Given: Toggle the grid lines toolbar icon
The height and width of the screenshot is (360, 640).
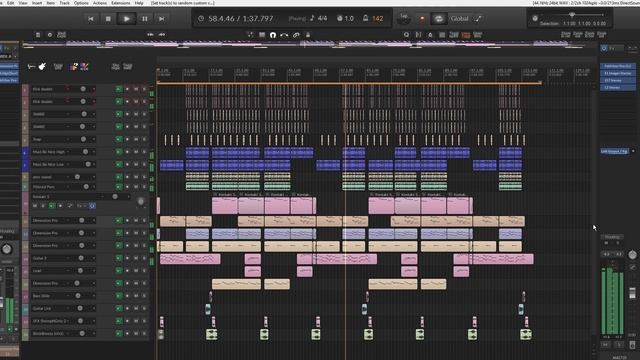Looking at the screenshot, I should coord(262,35).
